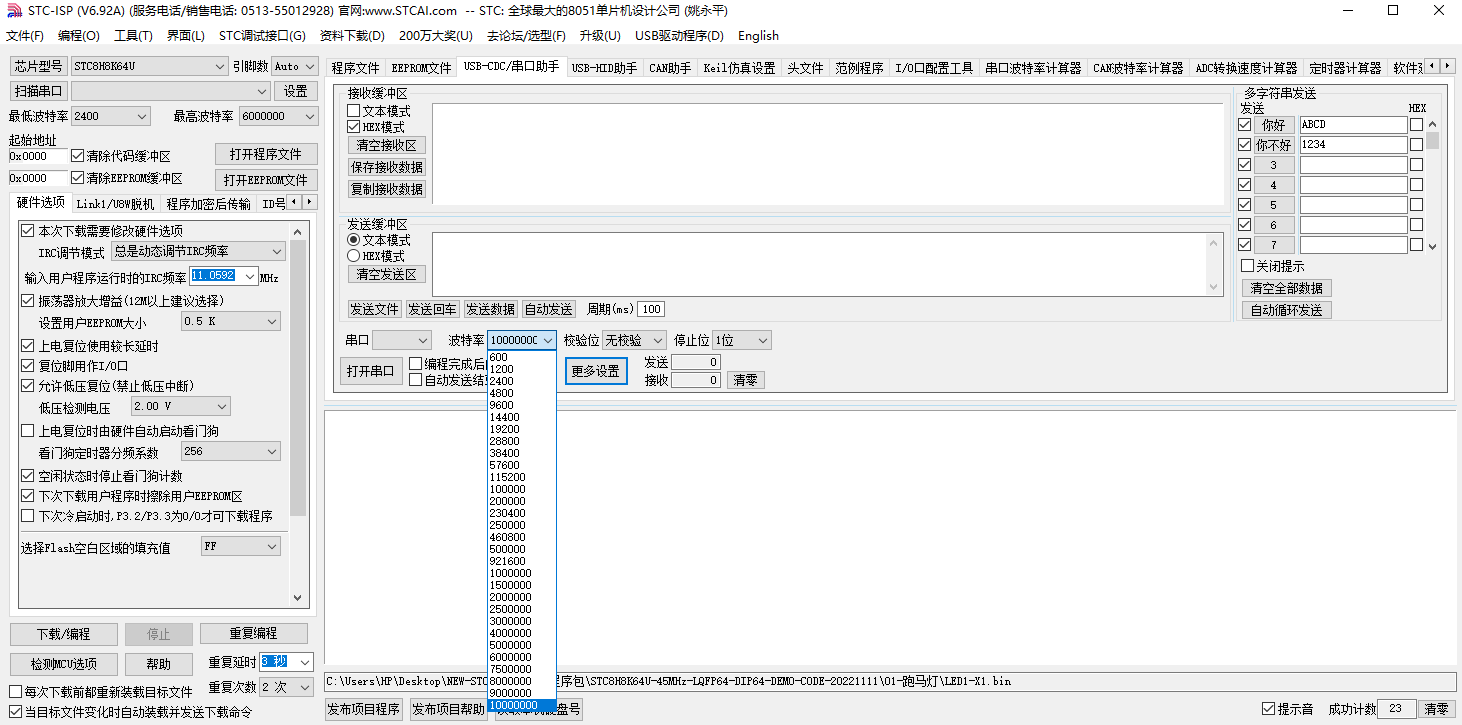1462x725 pixels.
Task: Open the IRC调节模式 dropdown
Action: [x=198, y=252]
